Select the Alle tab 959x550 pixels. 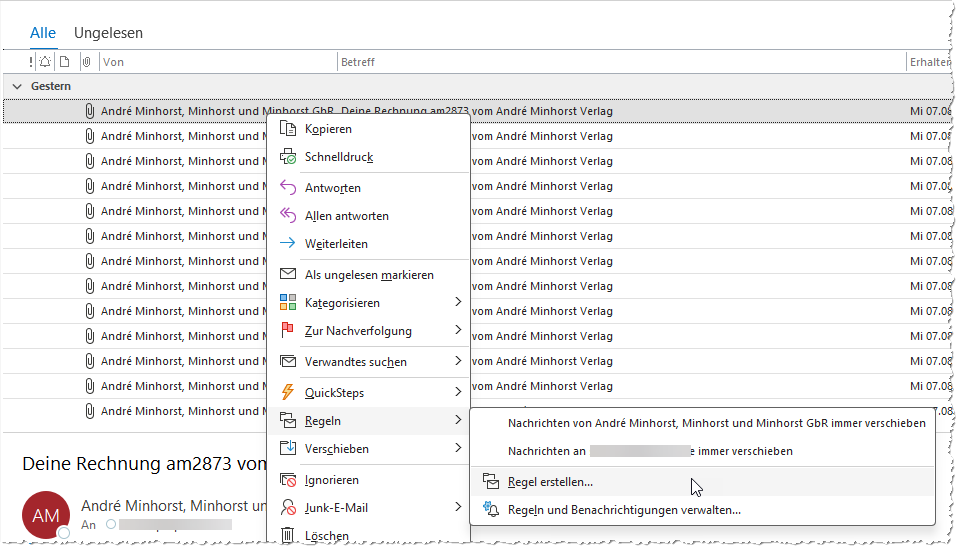pyautogui.click(x=43, y=33)
